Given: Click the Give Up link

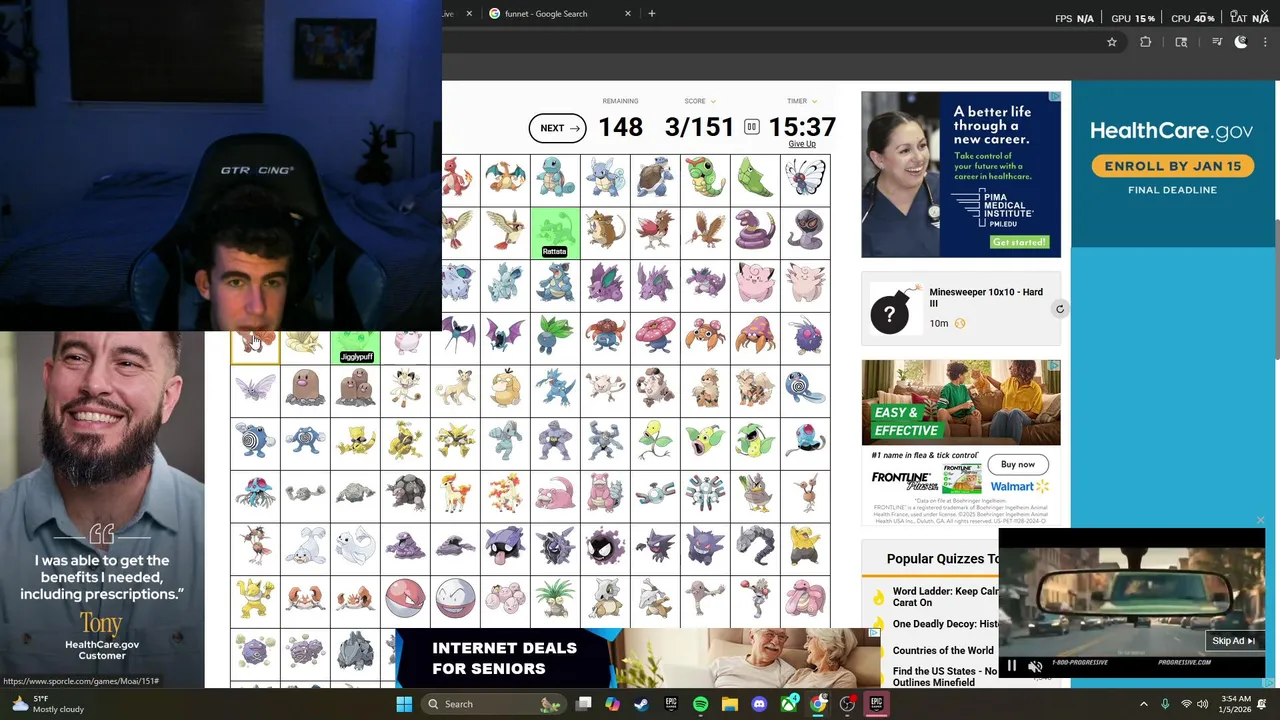Looking at the screenshot, I should [x=802, y=144].
